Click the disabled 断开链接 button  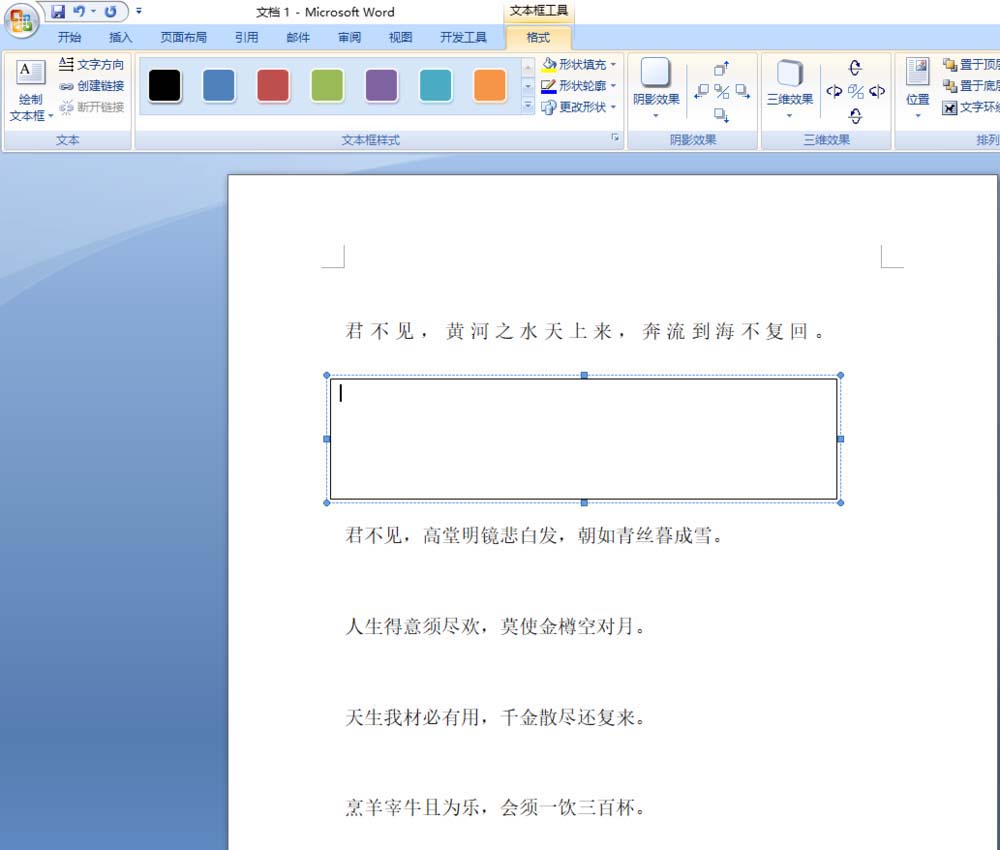tap(91, 107)
